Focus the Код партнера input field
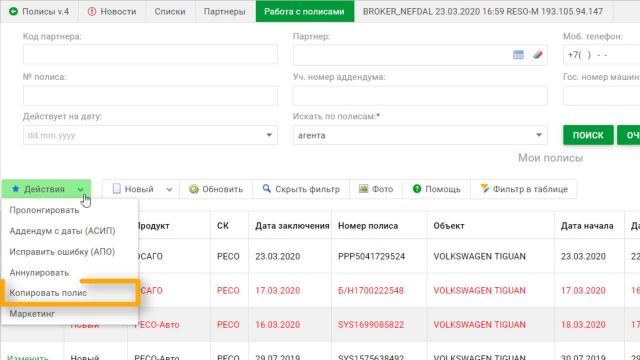Viewport: 640px width, 360px height. pyautogui.click(x=150, y=54)
